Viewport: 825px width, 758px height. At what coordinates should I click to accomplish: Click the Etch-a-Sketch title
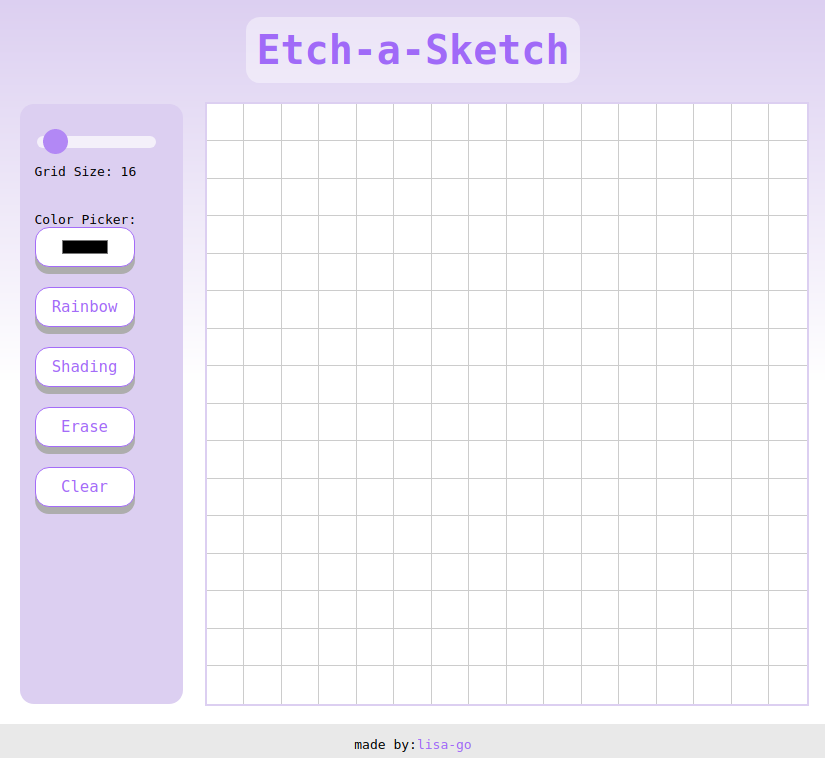point(412,49)
